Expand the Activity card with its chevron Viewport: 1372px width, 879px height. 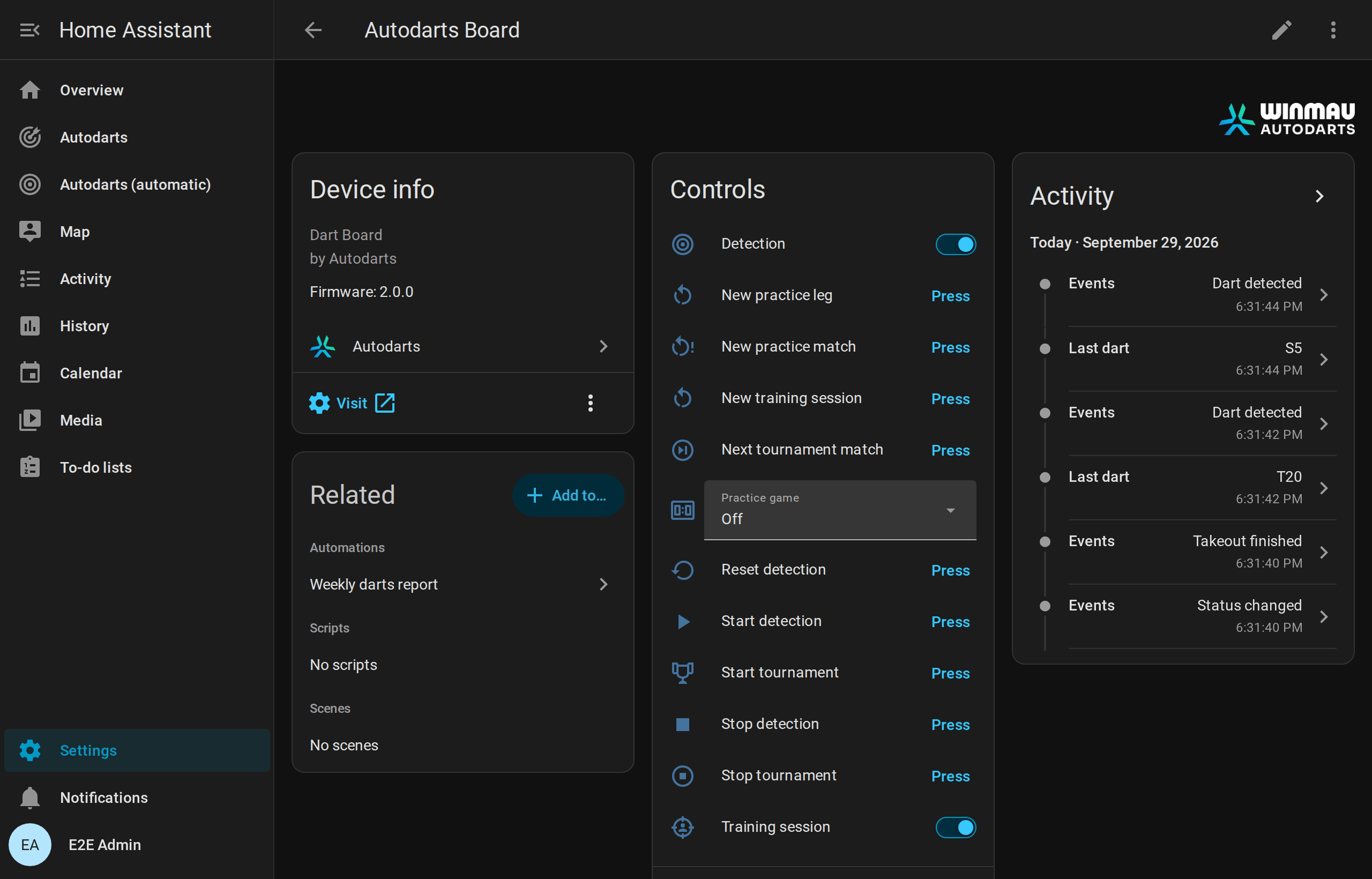(1319, 196)
